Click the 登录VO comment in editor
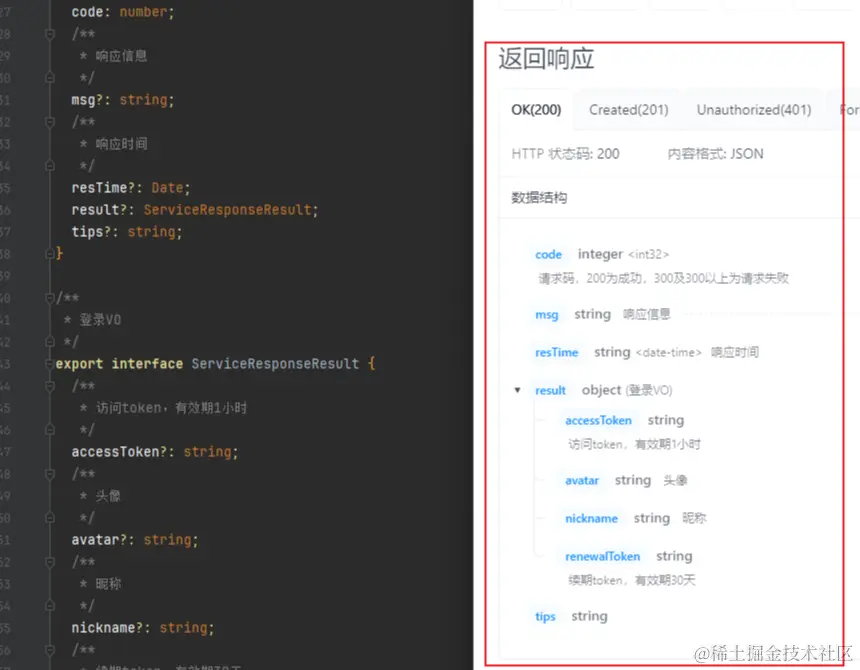 pyautogui.click(x=100, y=320)
